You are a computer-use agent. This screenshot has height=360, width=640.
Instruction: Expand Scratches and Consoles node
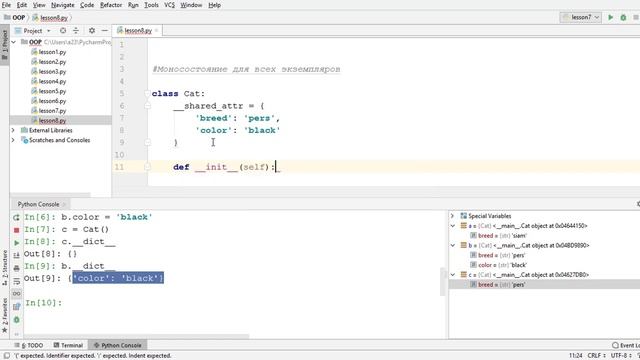point(13,140)
